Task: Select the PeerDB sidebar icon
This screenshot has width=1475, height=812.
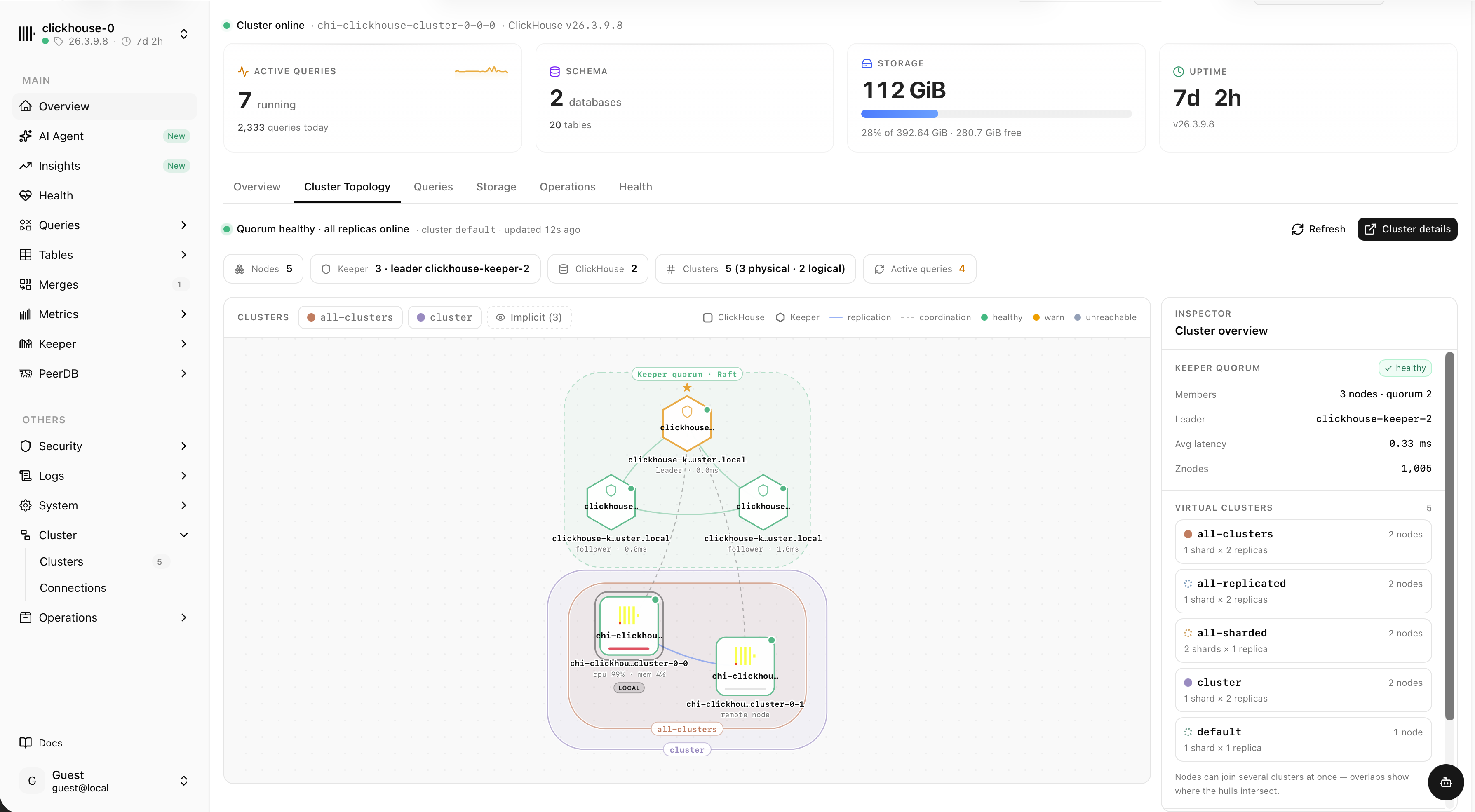Action: coord(25,374)
